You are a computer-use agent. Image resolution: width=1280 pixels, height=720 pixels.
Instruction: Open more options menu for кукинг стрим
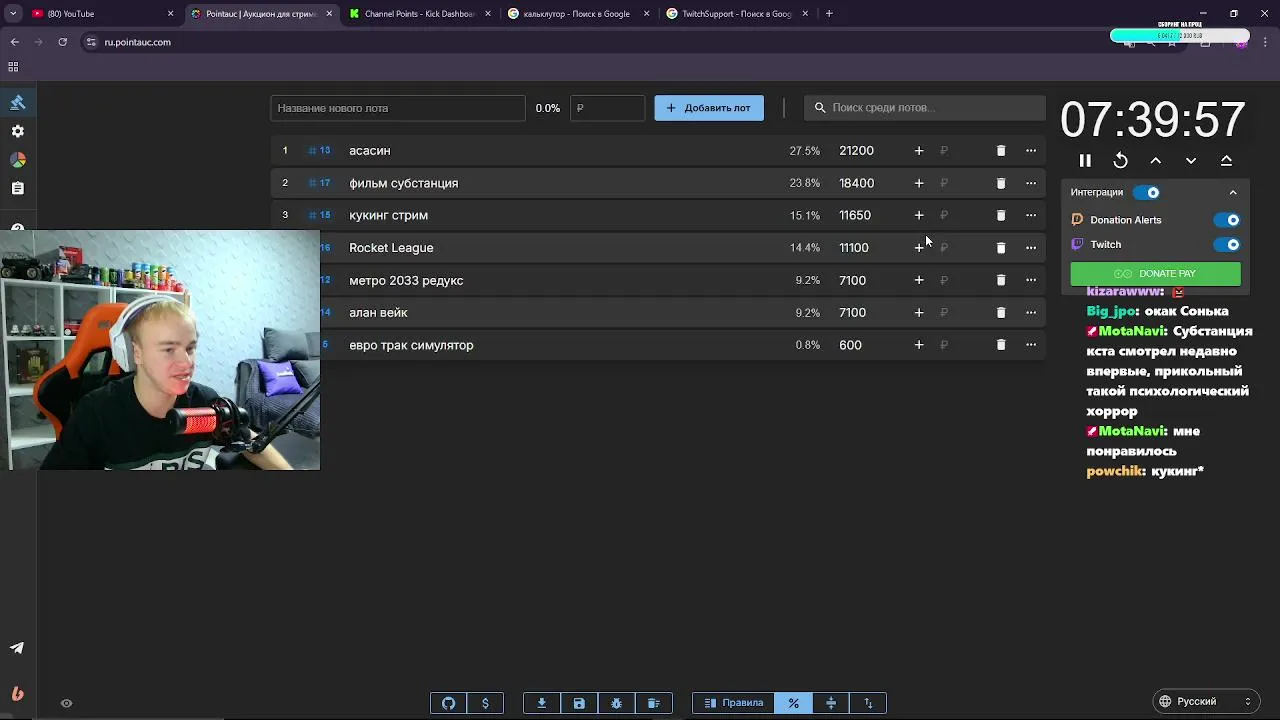point(1031,215)
